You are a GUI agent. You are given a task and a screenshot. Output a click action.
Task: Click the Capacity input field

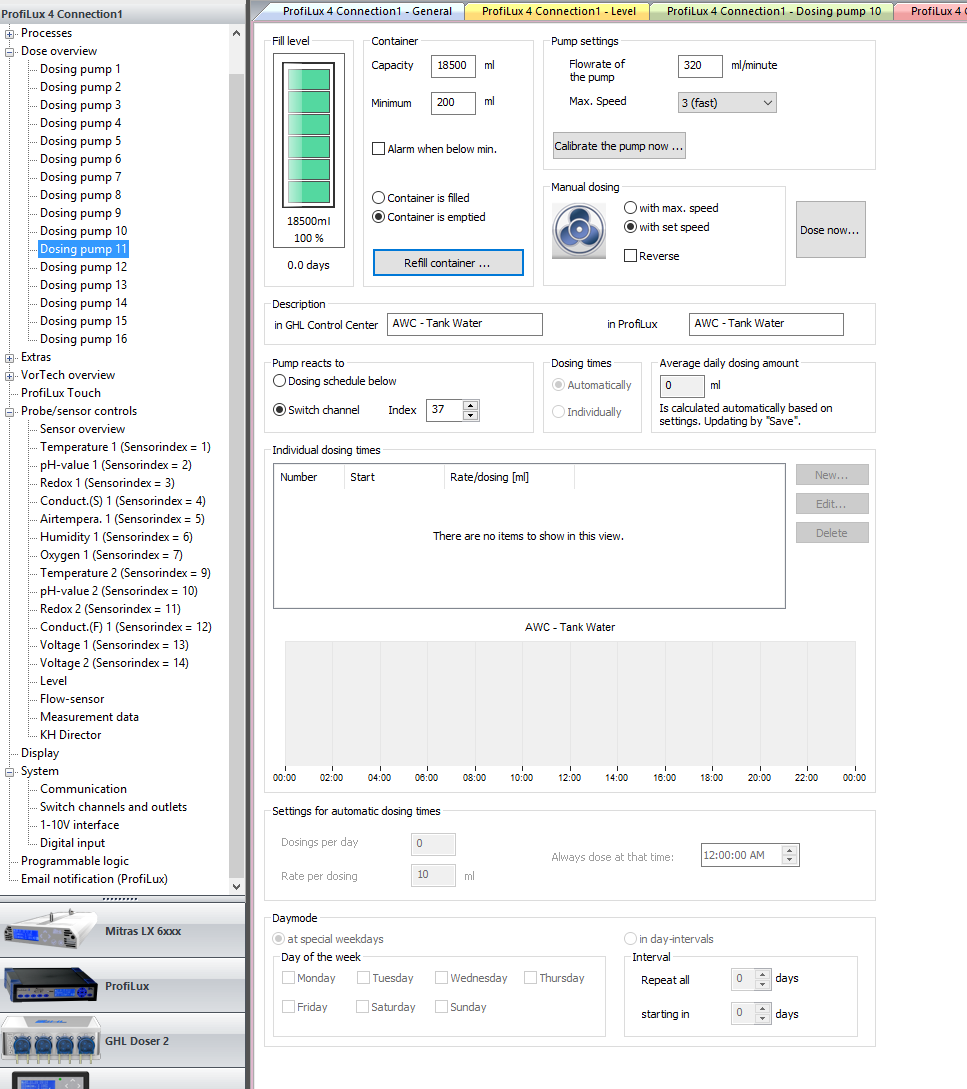pyautogui.click(x=453, y=65)
